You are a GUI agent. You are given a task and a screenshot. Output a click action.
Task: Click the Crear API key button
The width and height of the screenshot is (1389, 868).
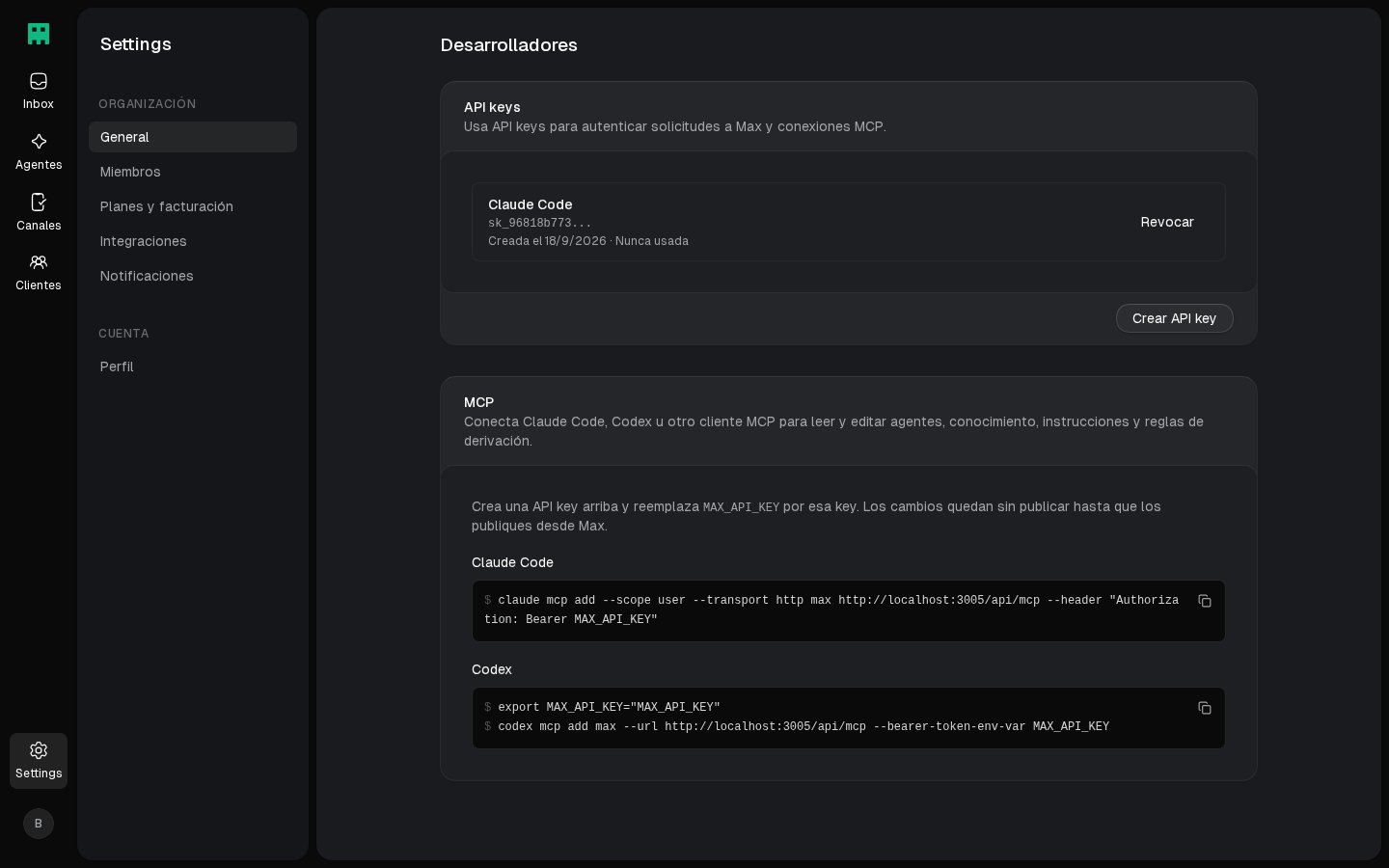coord(1174,318)
